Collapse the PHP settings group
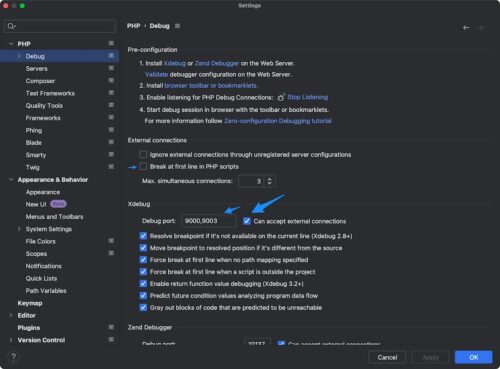This screenshot has height=369, width=500. click(11, 44)
